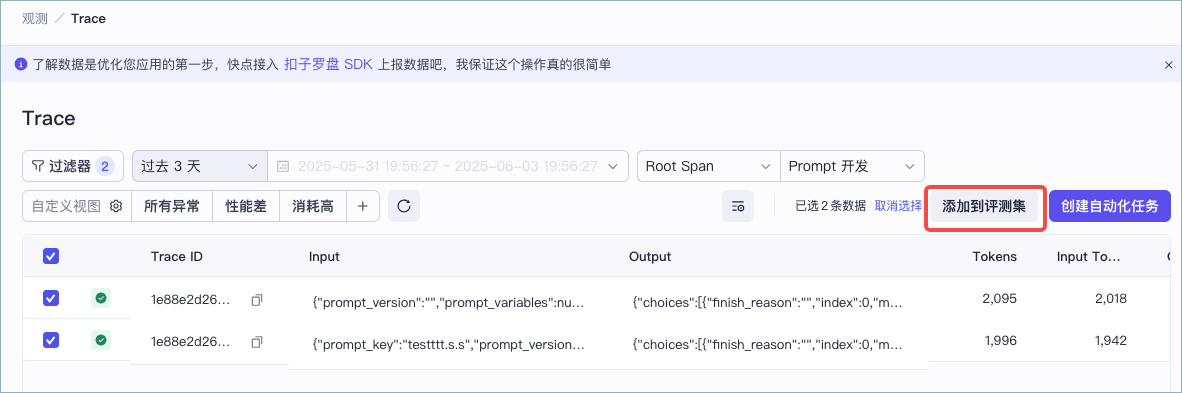Screen dimensions: 1182x393
Task: Click calendar icon in date range
Action: pos(283,166)
